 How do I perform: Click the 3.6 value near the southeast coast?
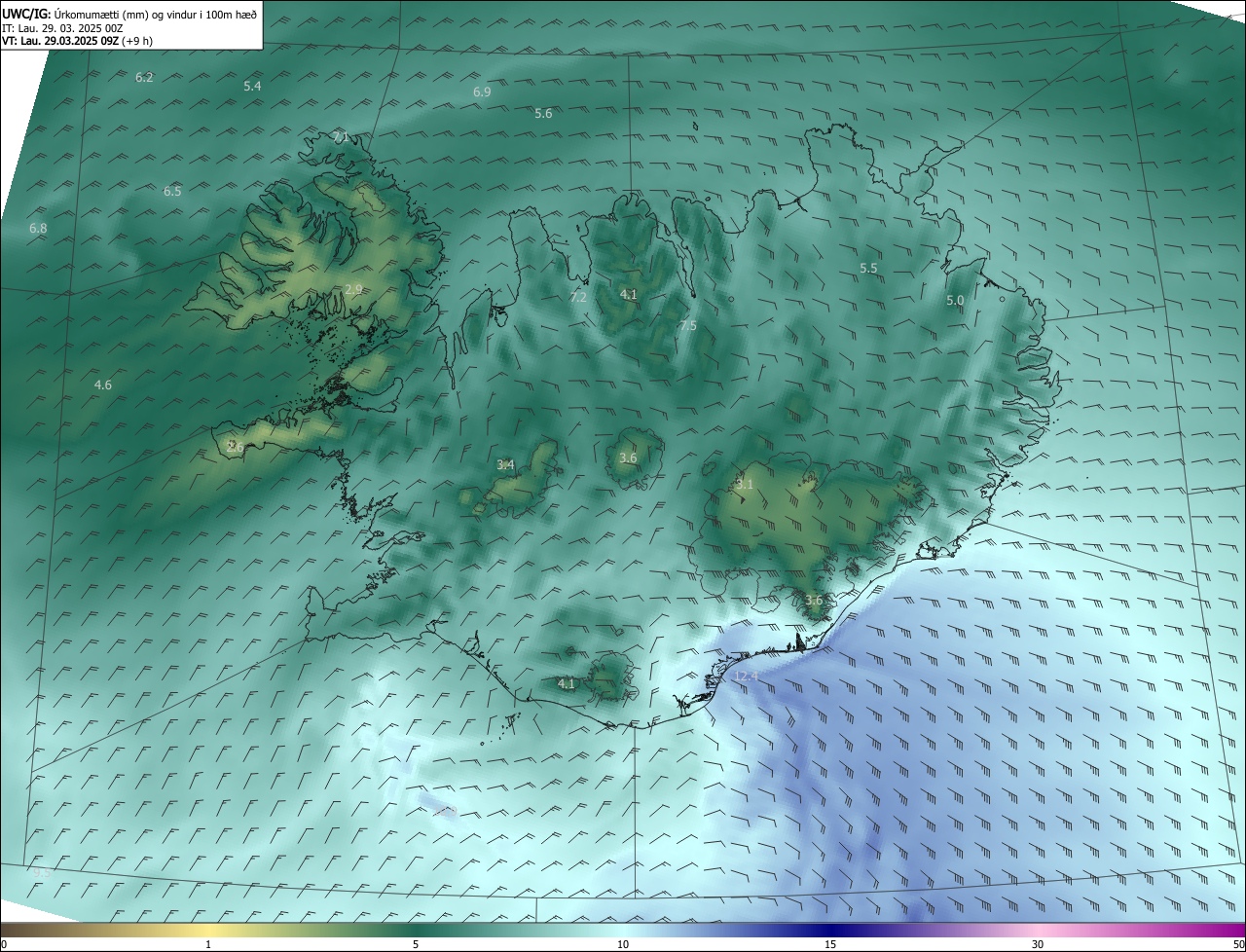coord(814,600)
